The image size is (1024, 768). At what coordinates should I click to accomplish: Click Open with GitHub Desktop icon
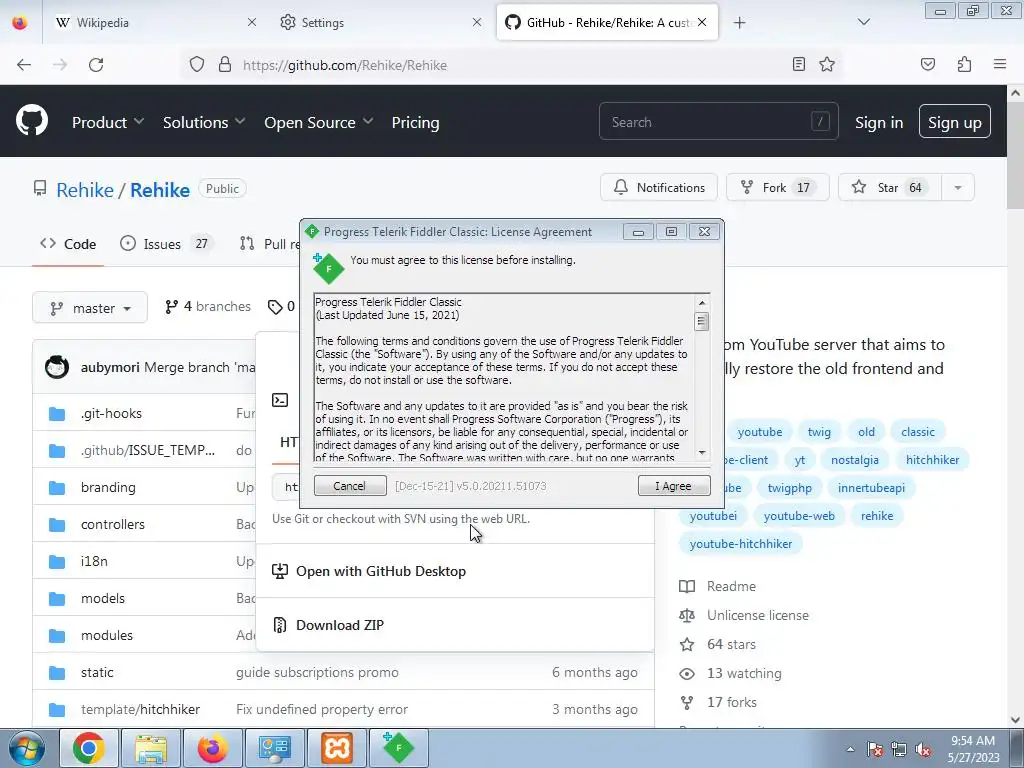(x=280, y=571)
